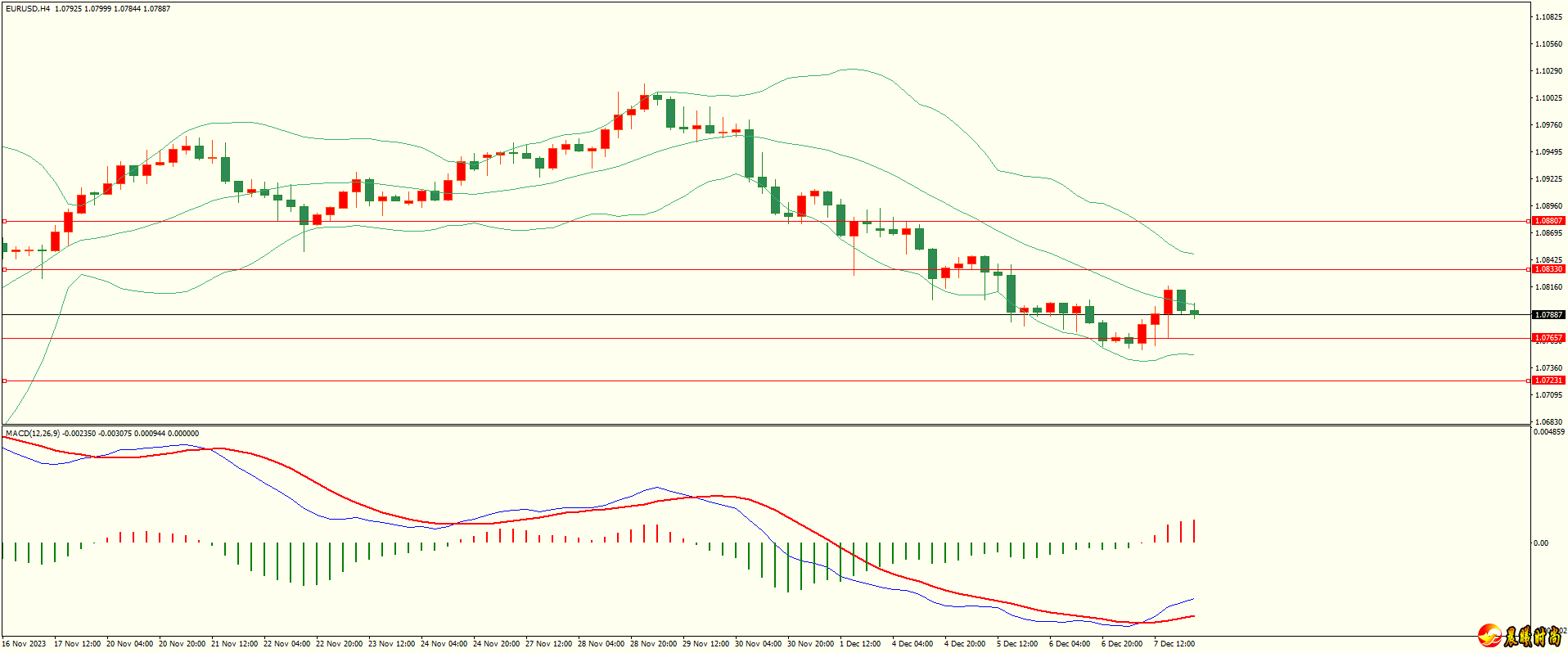1568x653 pixels.
Task: Click the 1.08960 price axis value
Action: click(1548, 206)
